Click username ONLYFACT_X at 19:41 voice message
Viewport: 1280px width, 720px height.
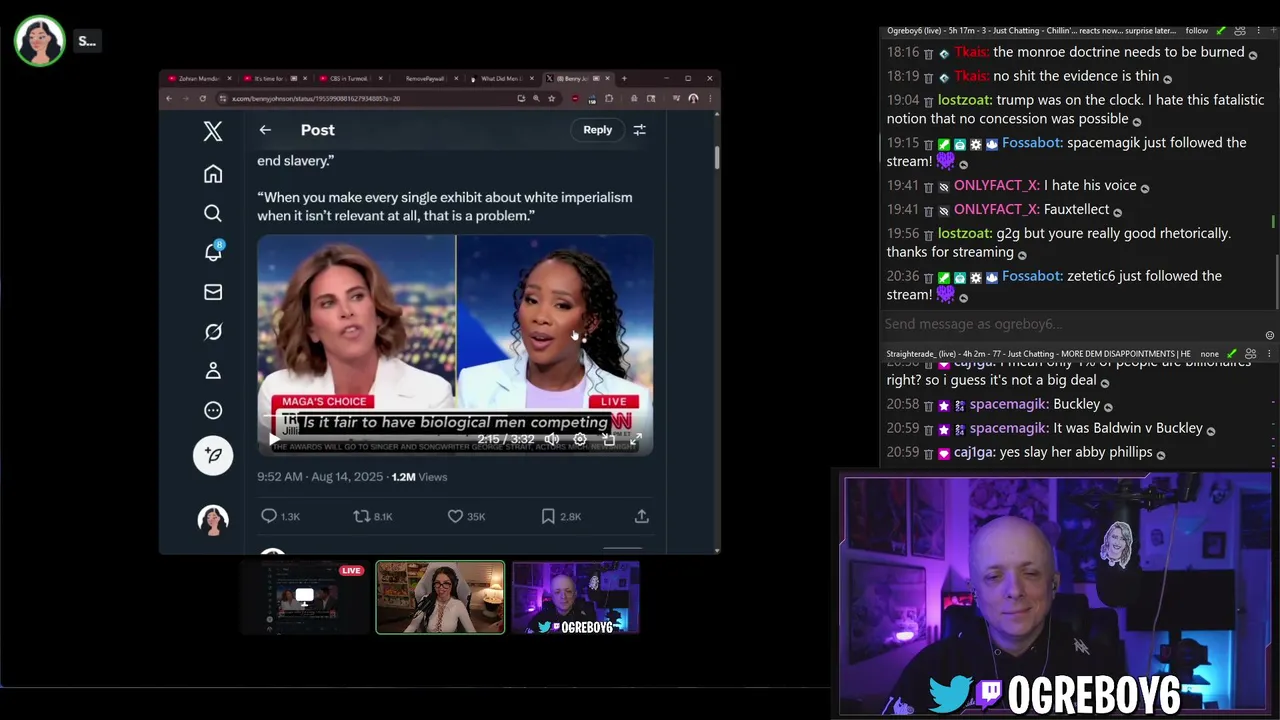(996, 186)
